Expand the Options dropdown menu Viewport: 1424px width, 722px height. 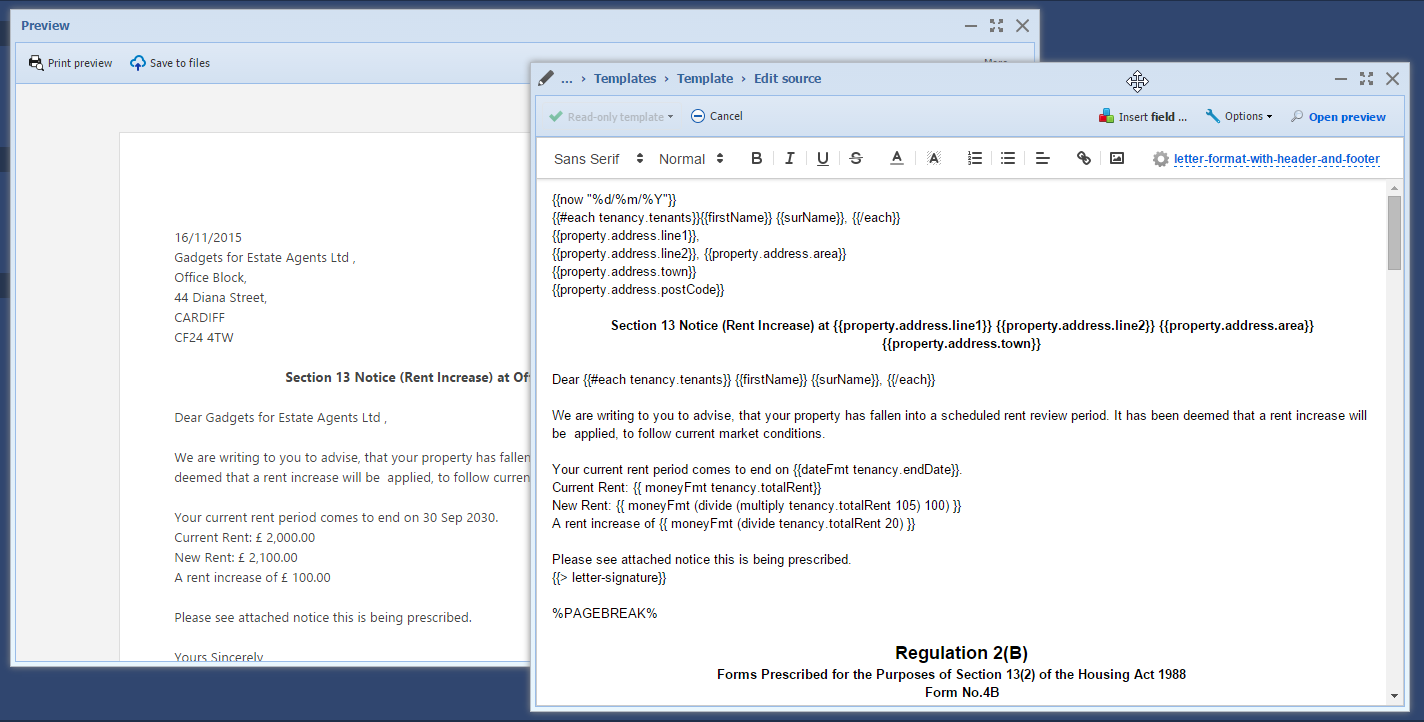point(1239,117)
